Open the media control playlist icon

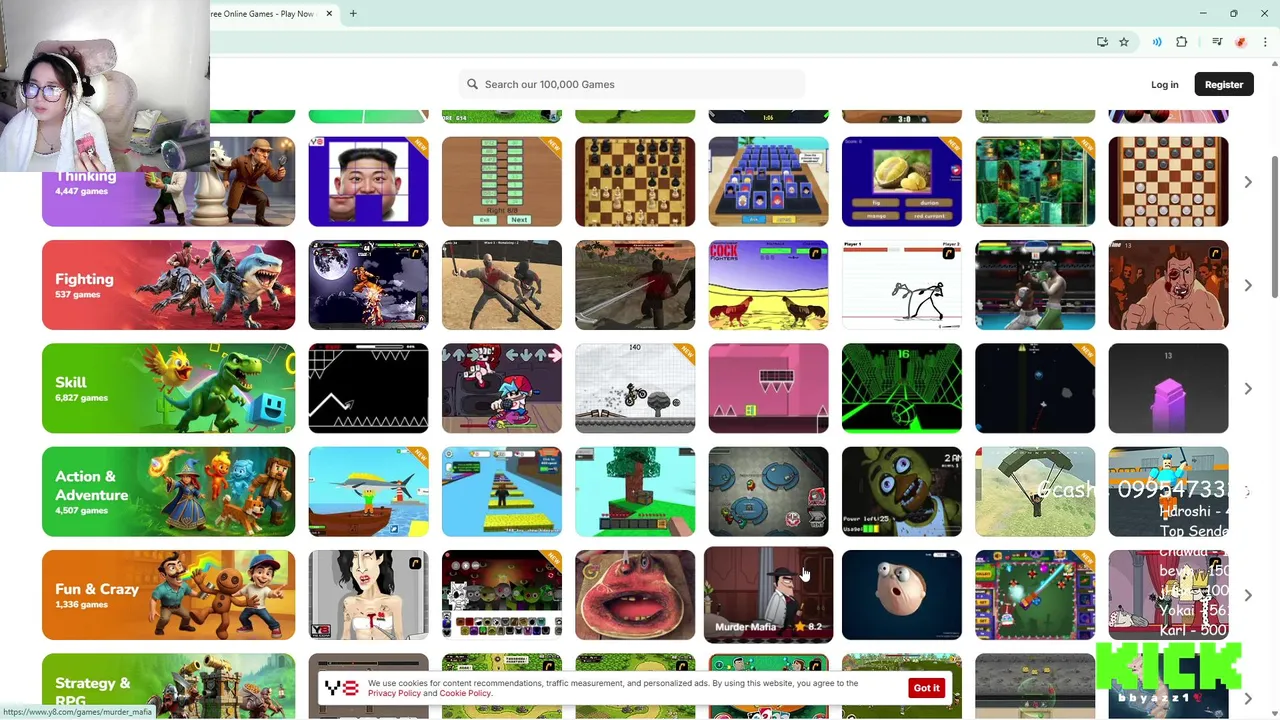pyautogui.click(x=1217, y=42)
